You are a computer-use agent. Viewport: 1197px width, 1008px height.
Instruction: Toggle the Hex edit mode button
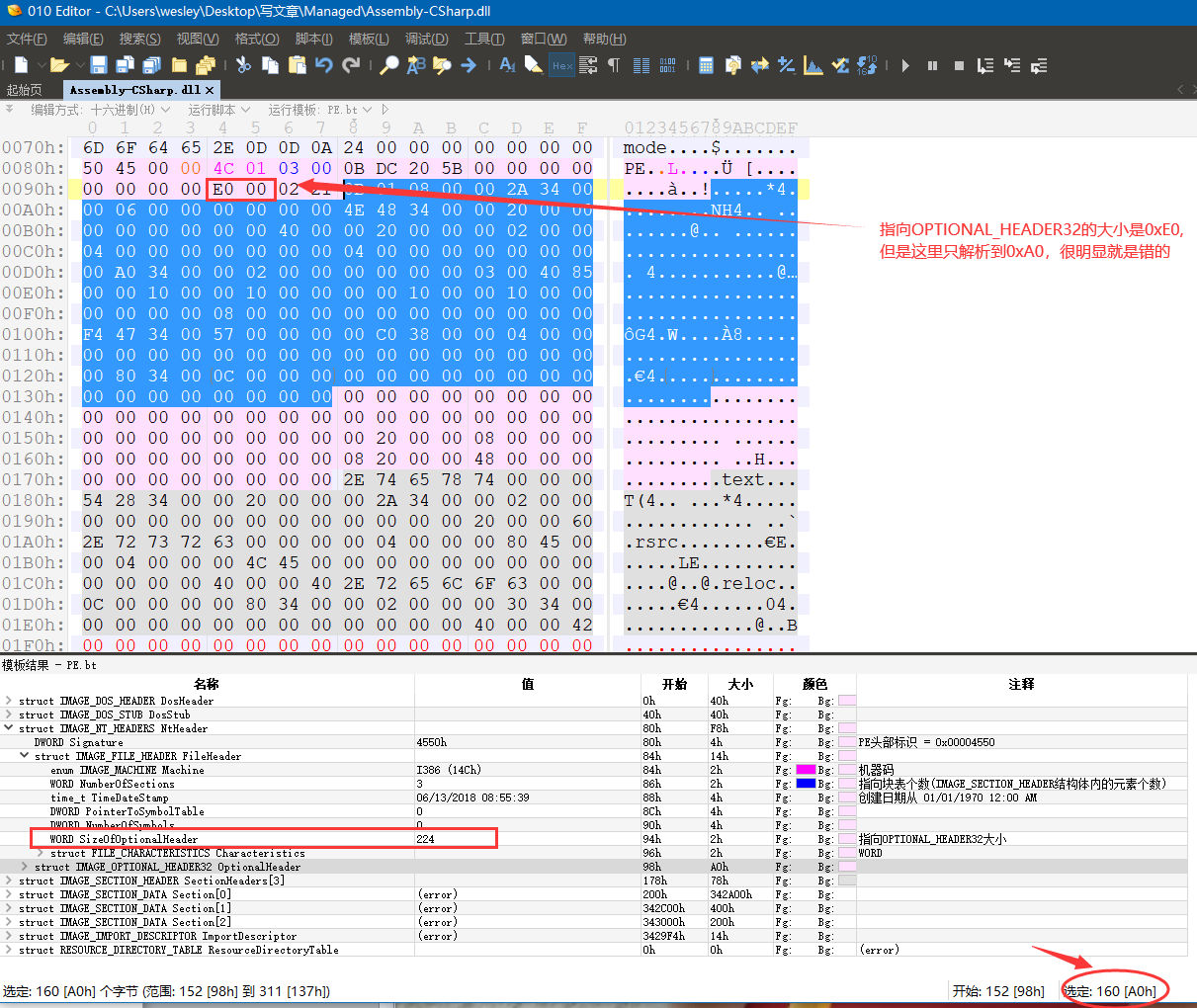562,65
